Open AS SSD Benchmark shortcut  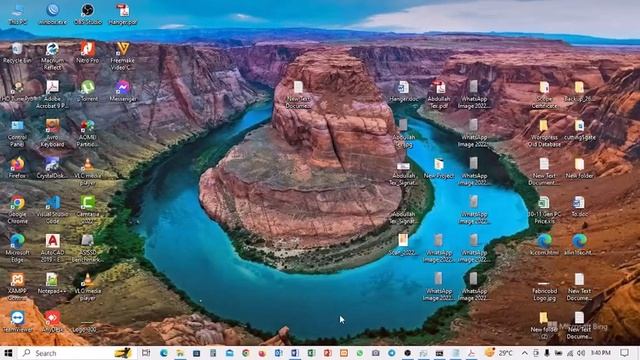88,248
